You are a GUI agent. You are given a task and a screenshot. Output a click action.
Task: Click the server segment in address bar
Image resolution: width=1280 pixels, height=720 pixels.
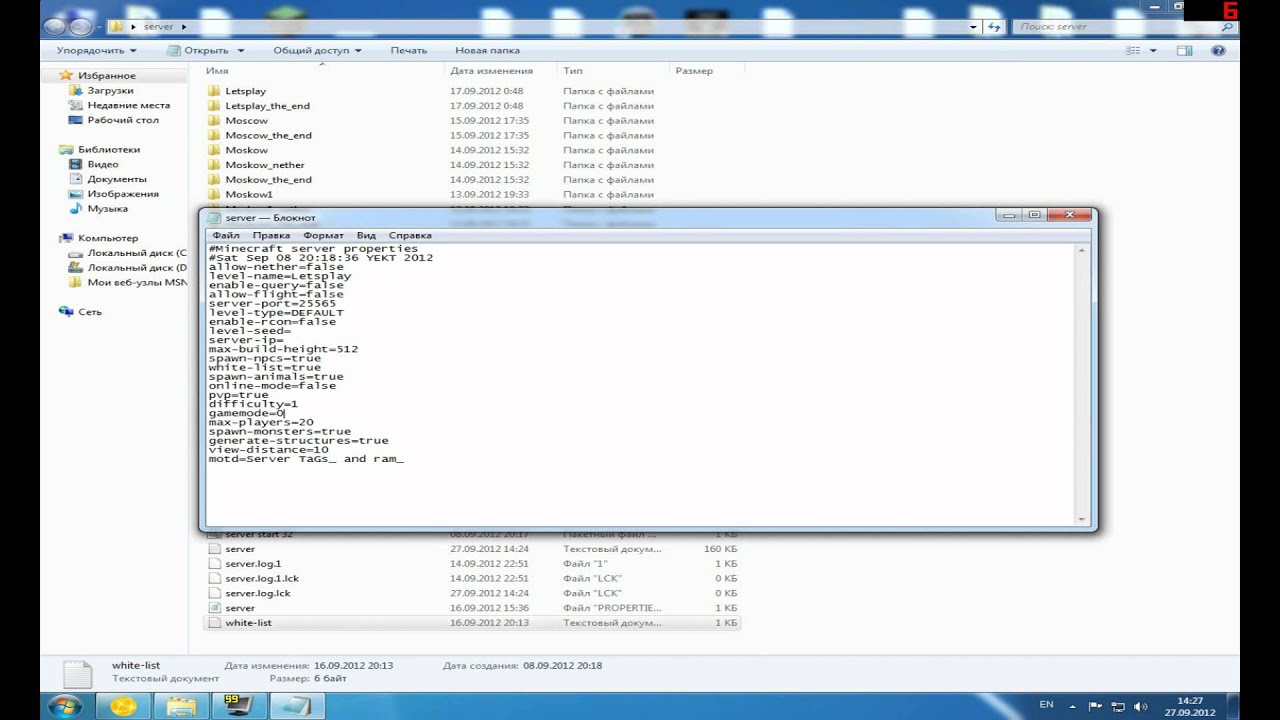click(x=158, y=26)
